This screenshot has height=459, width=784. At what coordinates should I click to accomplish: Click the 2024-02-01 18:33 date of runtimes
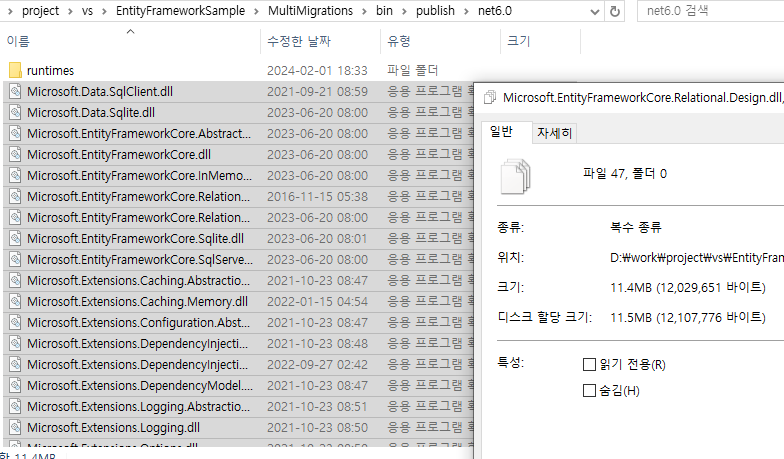point(317,70)
